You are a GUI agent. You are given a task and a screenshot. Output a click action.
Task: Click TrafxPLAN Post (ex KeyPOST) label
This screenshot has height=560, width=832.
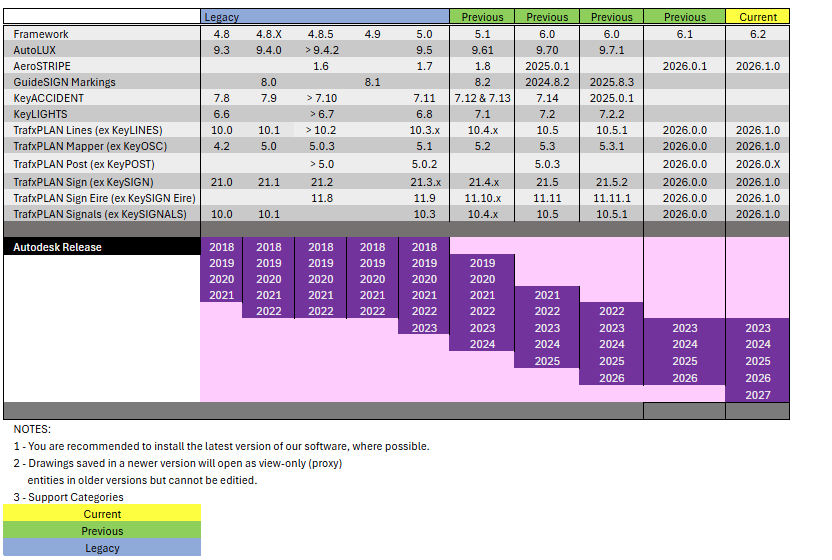(84, 163)
